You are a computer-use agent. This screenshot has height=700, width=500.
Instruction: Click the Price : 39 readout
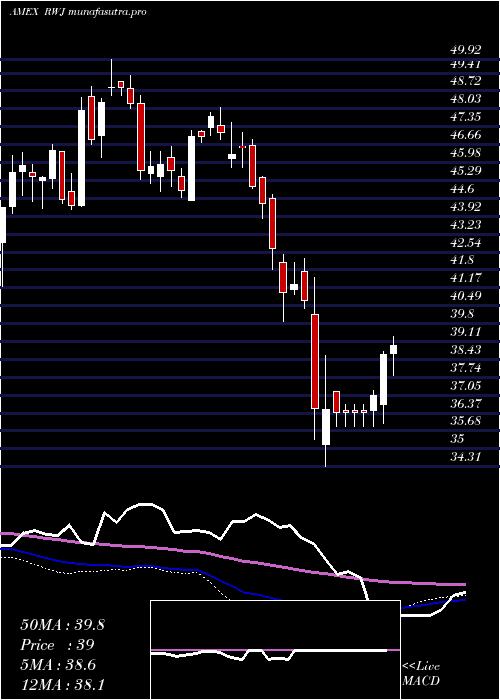click(x=57, y=645)
